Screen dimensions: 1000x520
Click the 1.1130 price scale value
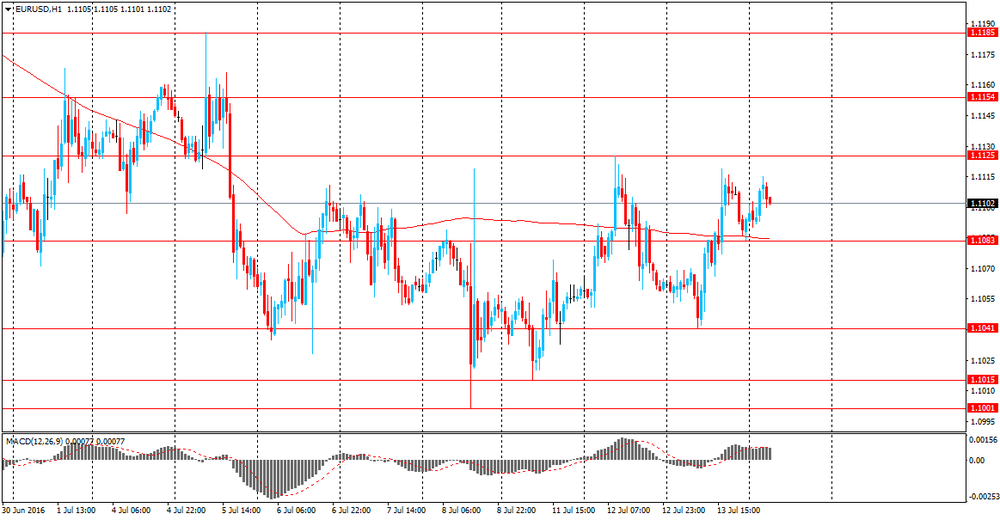[982, 146]
